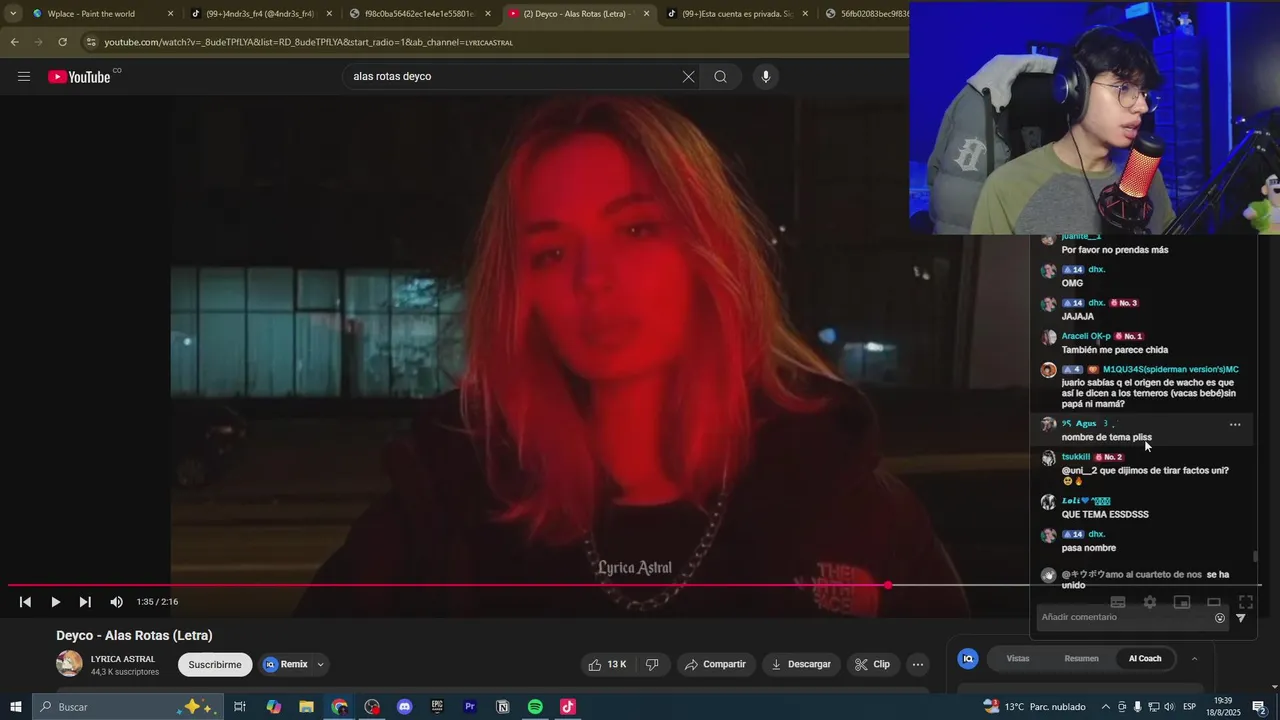1280x720 pixels.
Task: Open the weather widget 13°C
Action: pyautogui.click(x=1035, y=707)
